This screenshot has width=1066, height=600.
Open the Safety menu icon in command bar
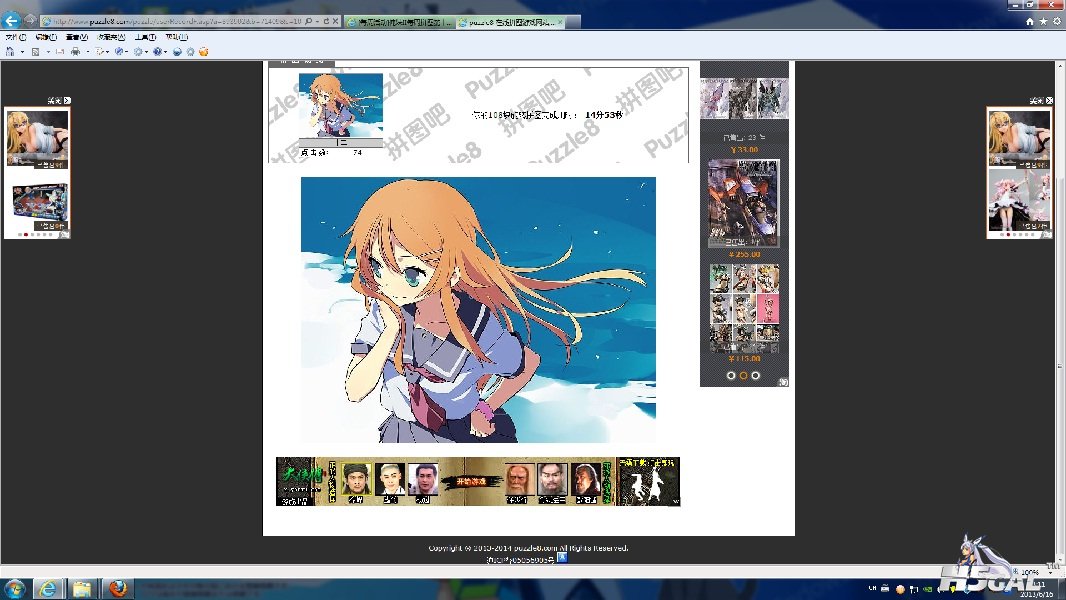coord(120,52)
